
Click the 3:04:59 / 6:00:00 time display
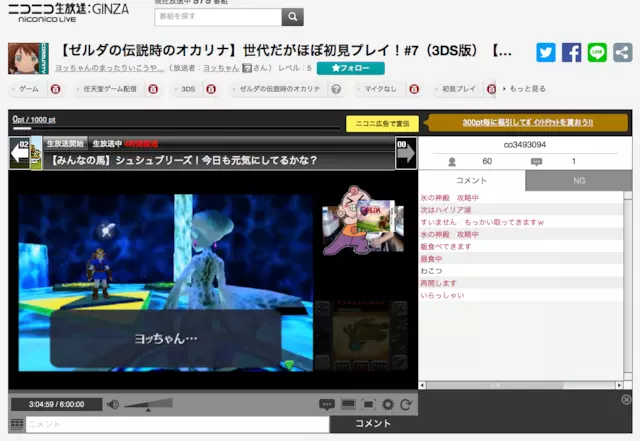click(56, 404)
